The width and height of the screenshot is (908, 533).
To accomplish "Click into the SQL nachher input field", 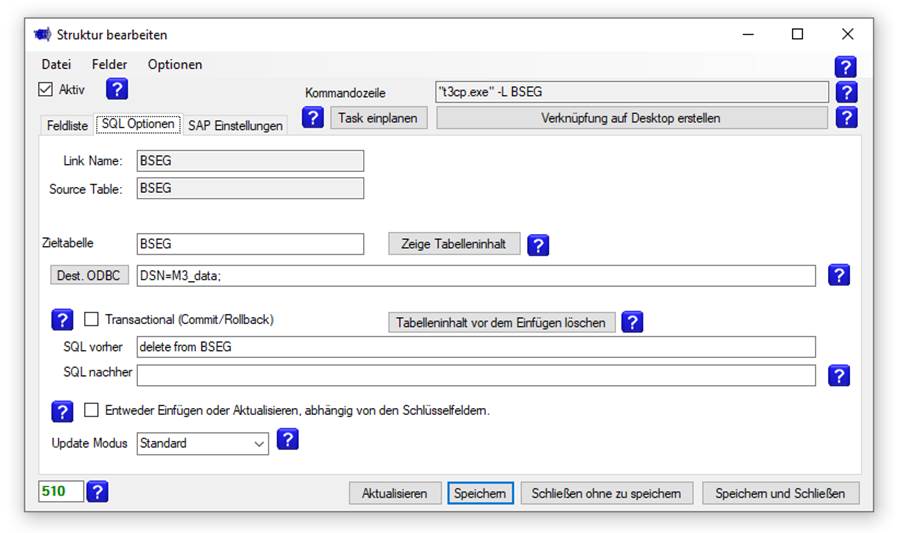I will [x=476, y=375].
